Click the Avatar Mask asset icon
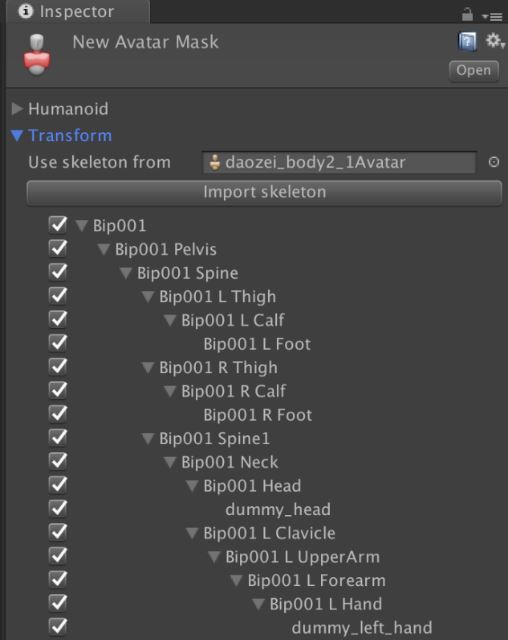Screen dimensions: 508x640 pos(37,55)
